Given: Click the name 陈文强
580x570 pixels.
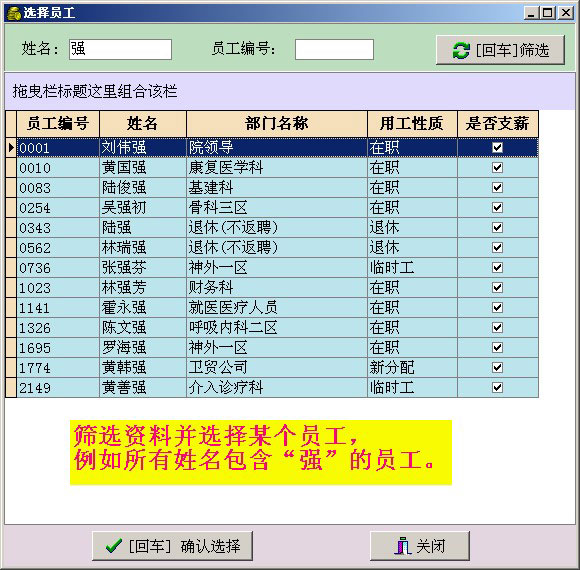Looking at the screenshot, I should tap(124, 327).
